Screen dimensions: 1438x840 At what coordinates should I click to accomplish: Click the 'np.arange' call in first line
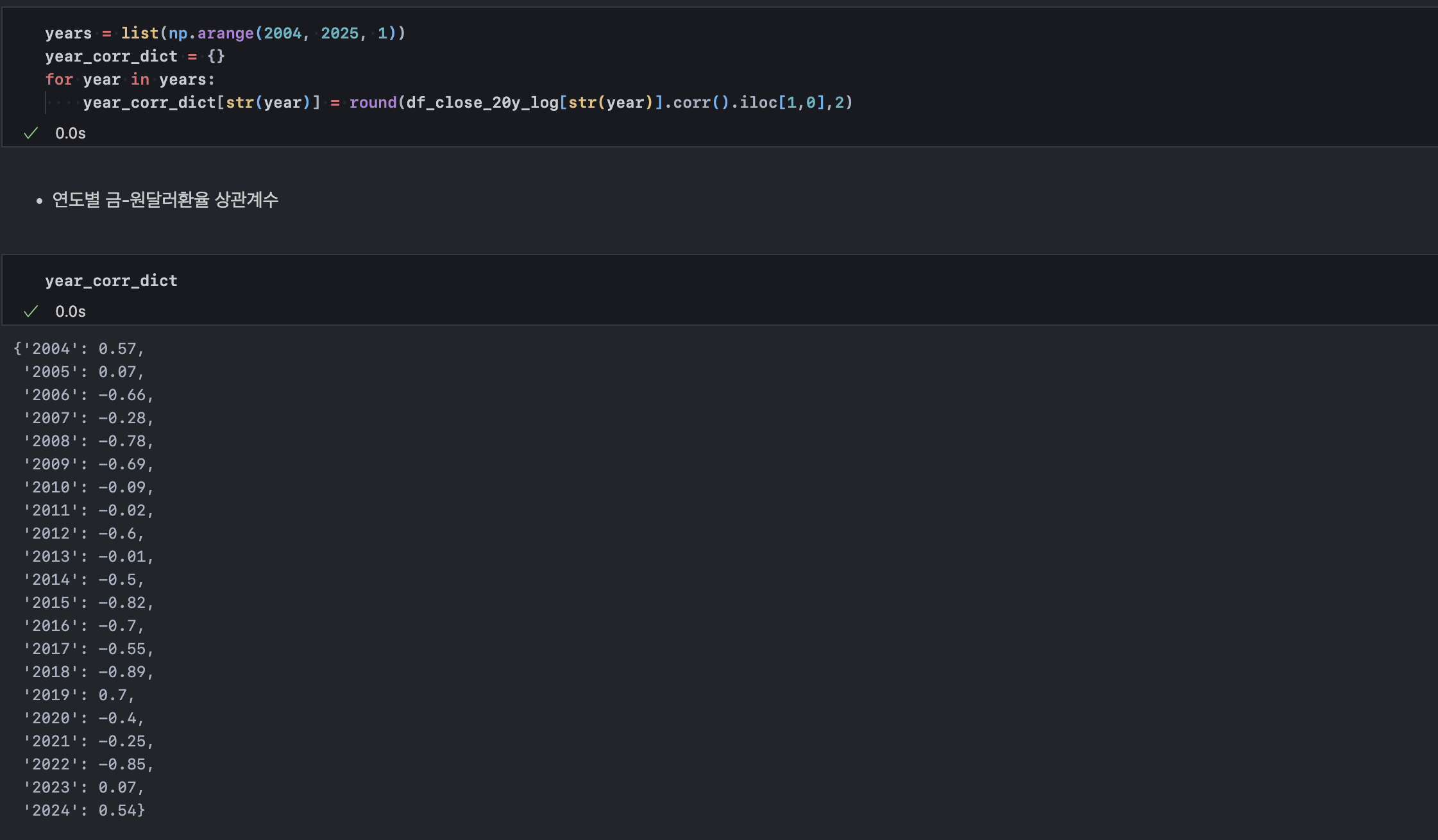click(x=212, y=33)
